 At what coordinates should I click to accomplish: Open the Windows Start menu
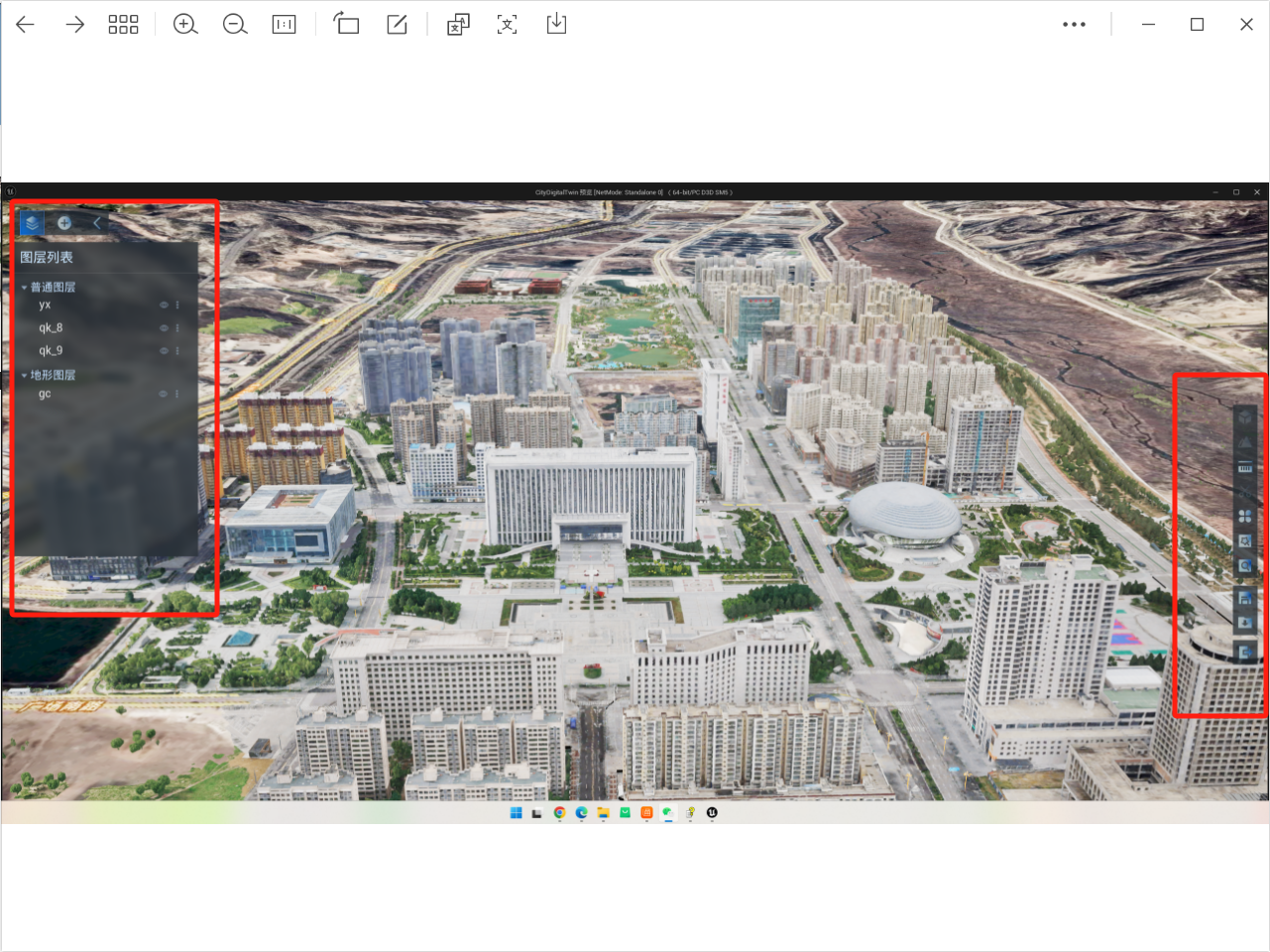(x=516, y=812)
